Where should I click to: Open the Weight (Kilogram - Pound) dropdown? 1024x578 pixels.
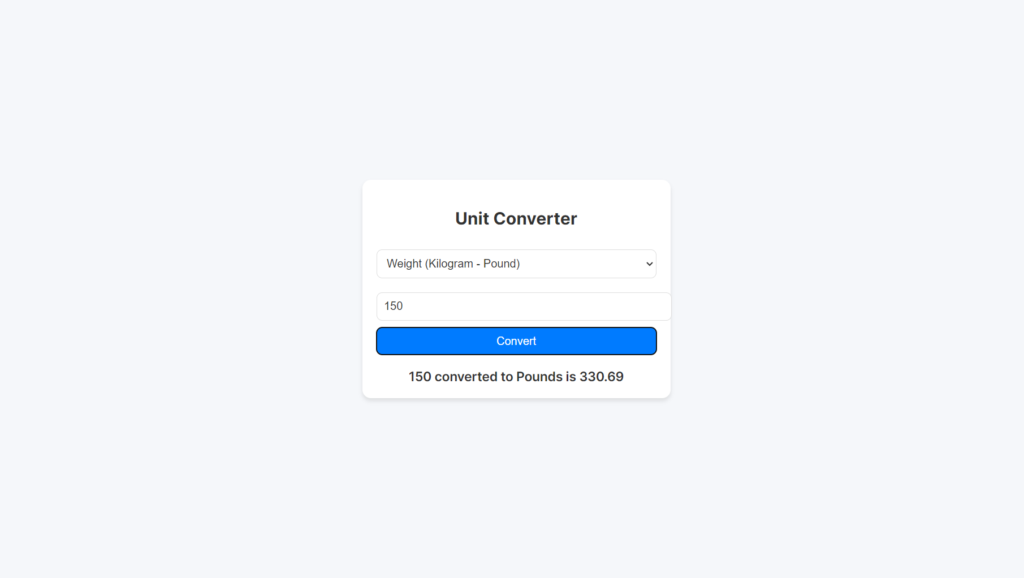(516, 264)
